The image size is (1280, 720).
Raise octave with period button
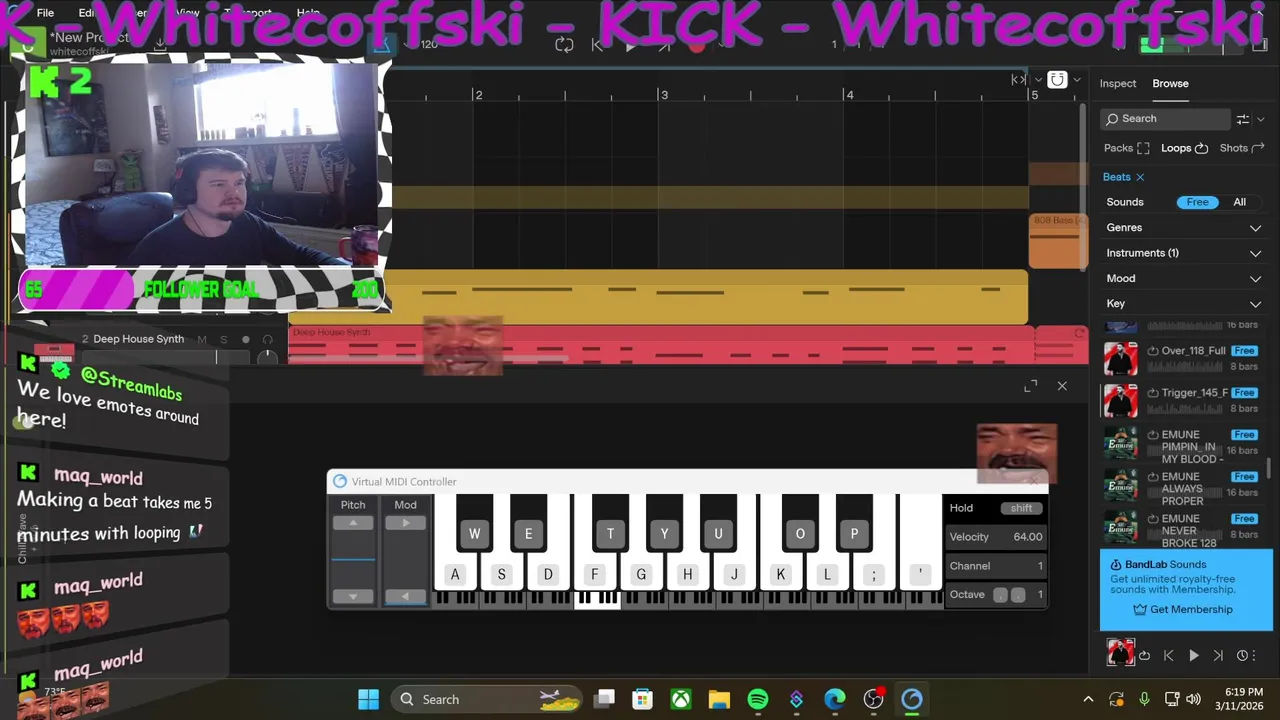(1018, 595)
